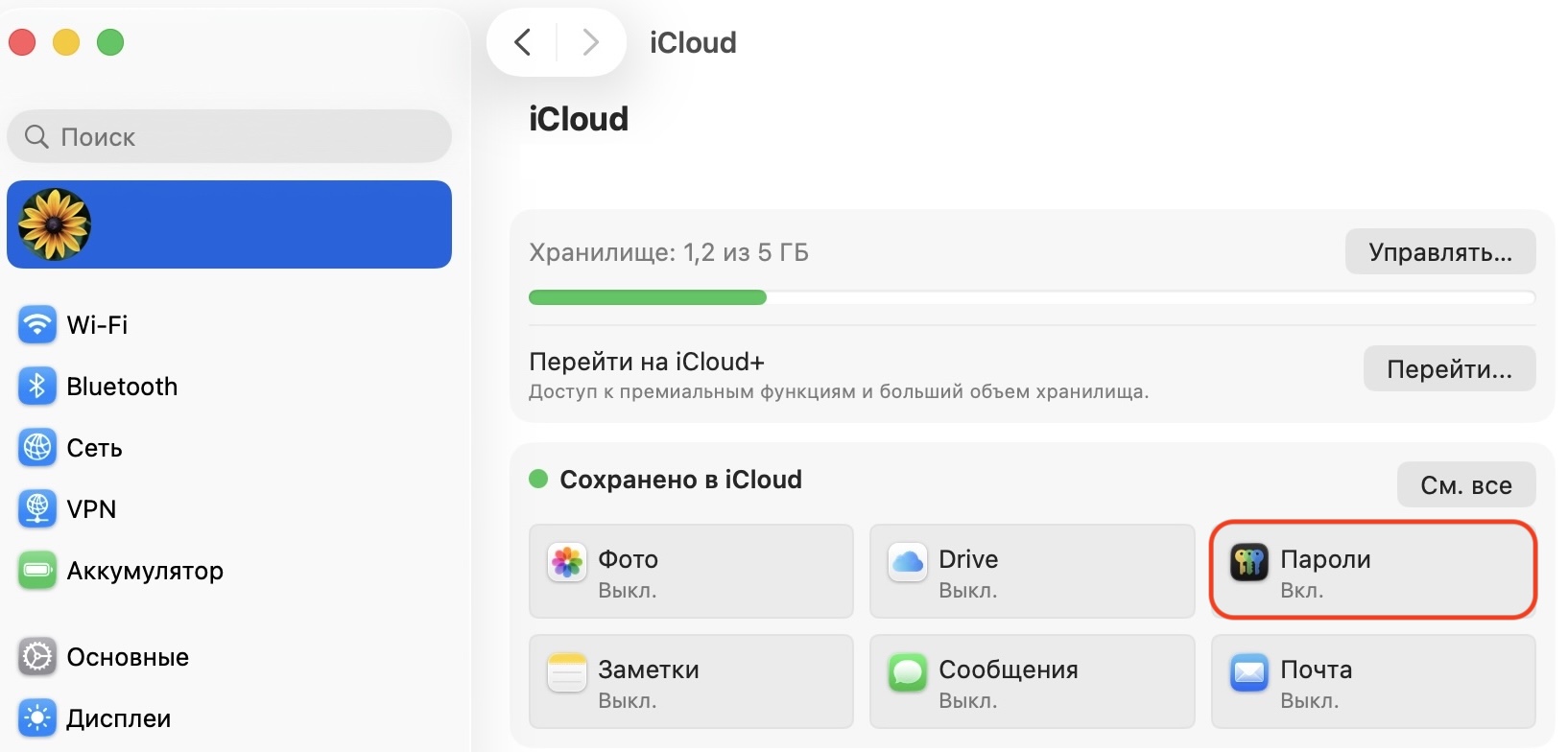
Task: Click the Управлять… button
Action: tap(1440, 252)
